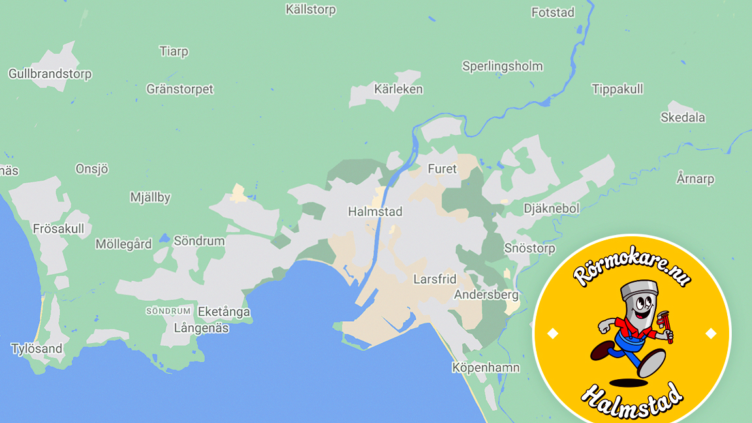Select the Söndrum place label
This screenshot has width=752, height=423.
click(x=199, y=241)
